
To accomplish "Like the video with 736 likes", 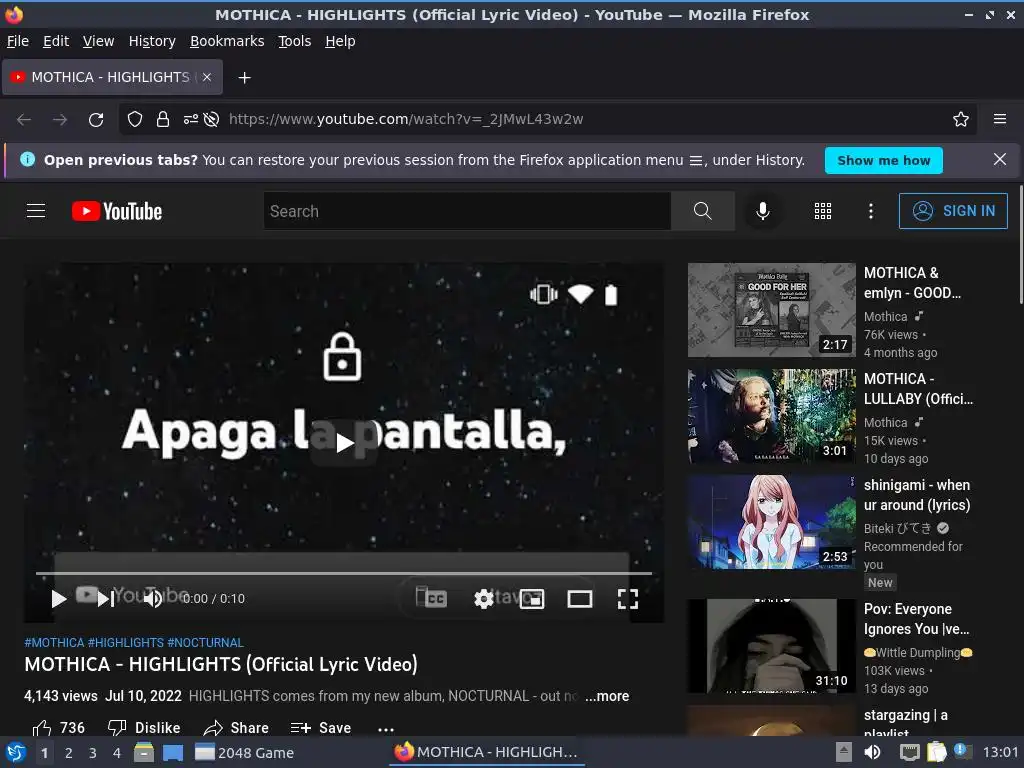I will click(x=59, y=728).
